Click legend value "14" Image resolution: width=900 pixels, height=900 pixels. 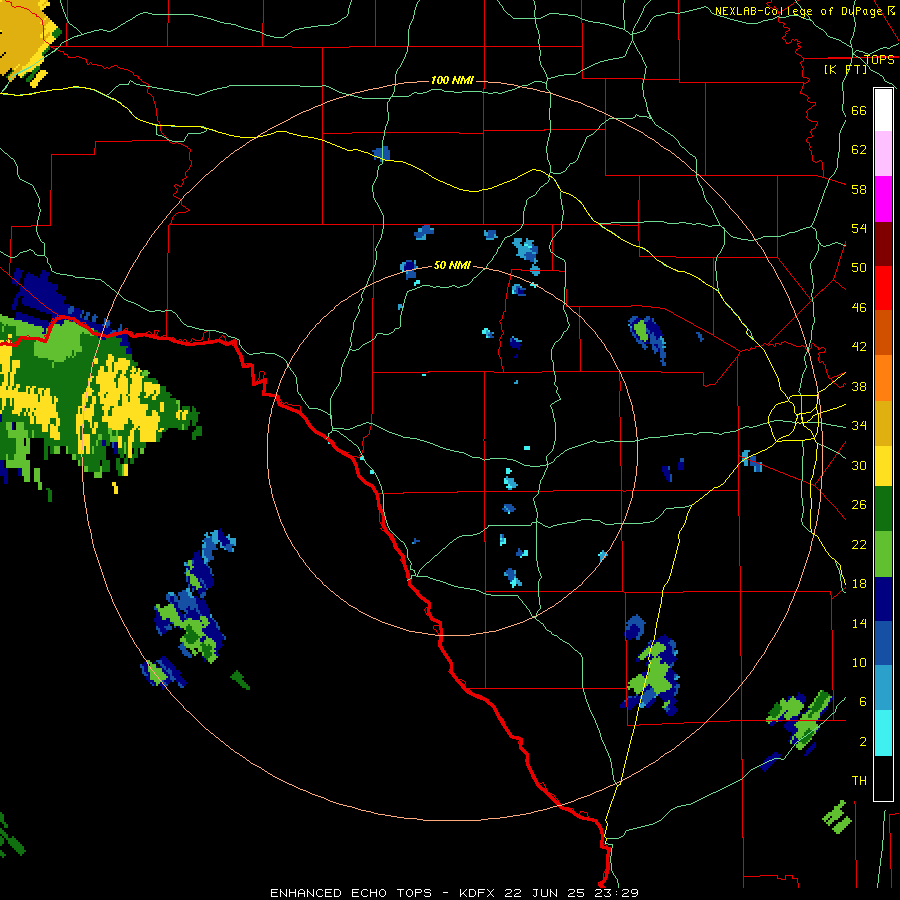[859, 623]
